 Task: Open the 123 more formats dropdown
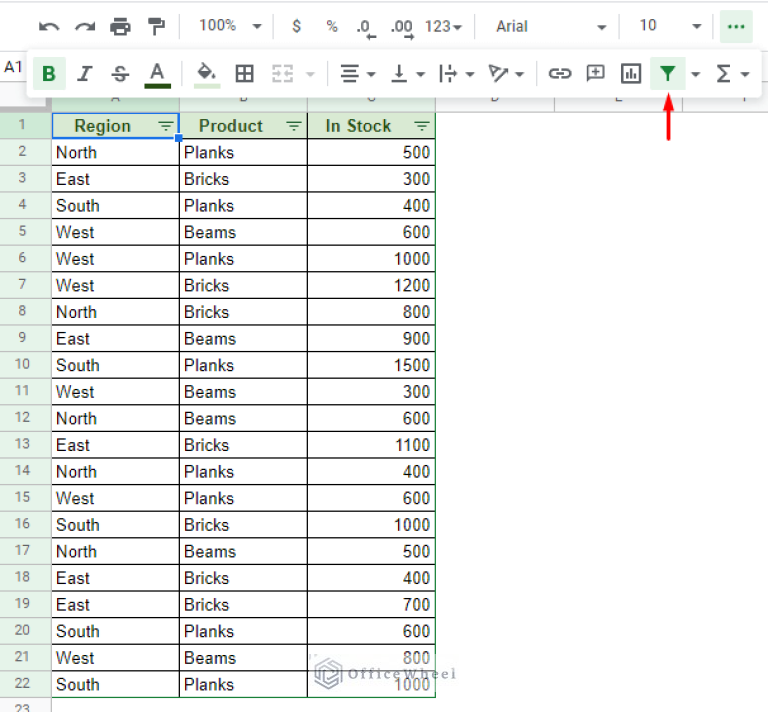click(443, 26)
